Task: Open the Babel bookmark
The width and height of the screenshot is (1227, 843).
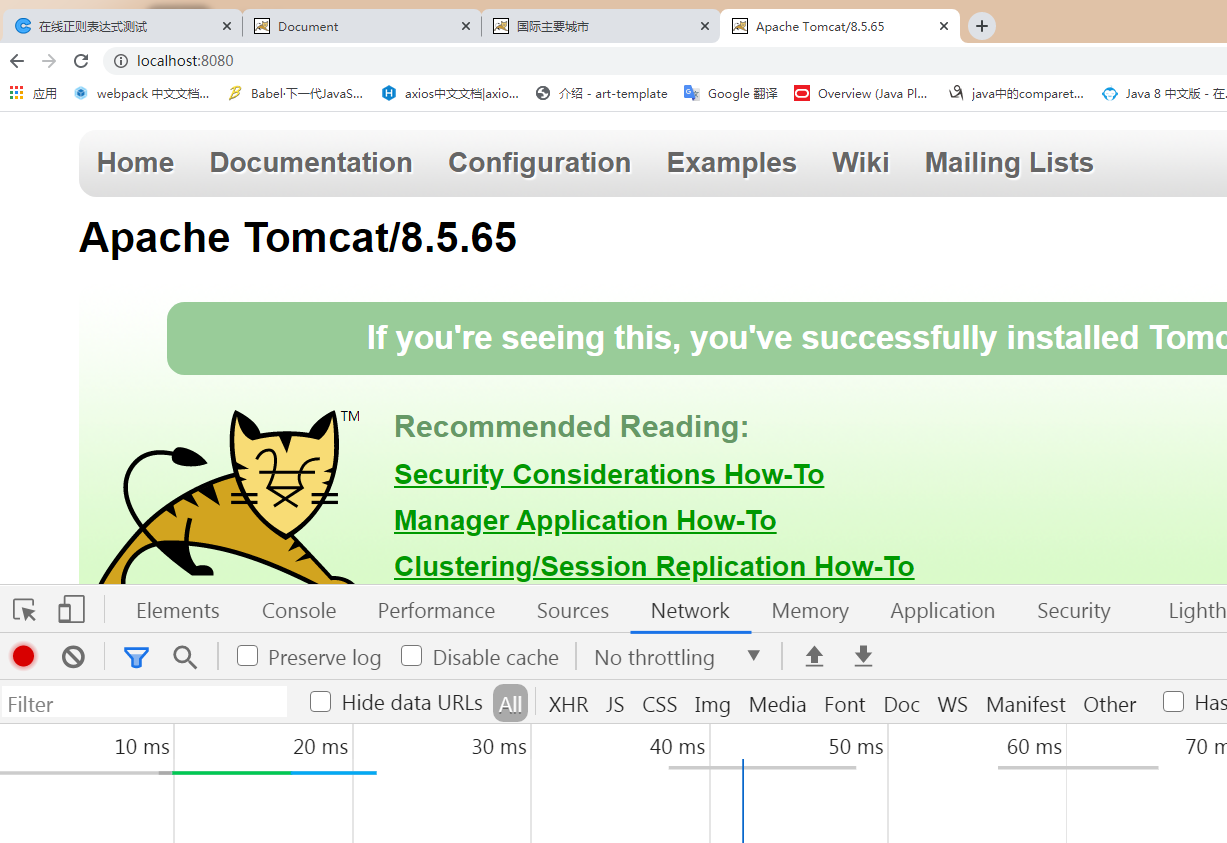Action: (296, 93)
